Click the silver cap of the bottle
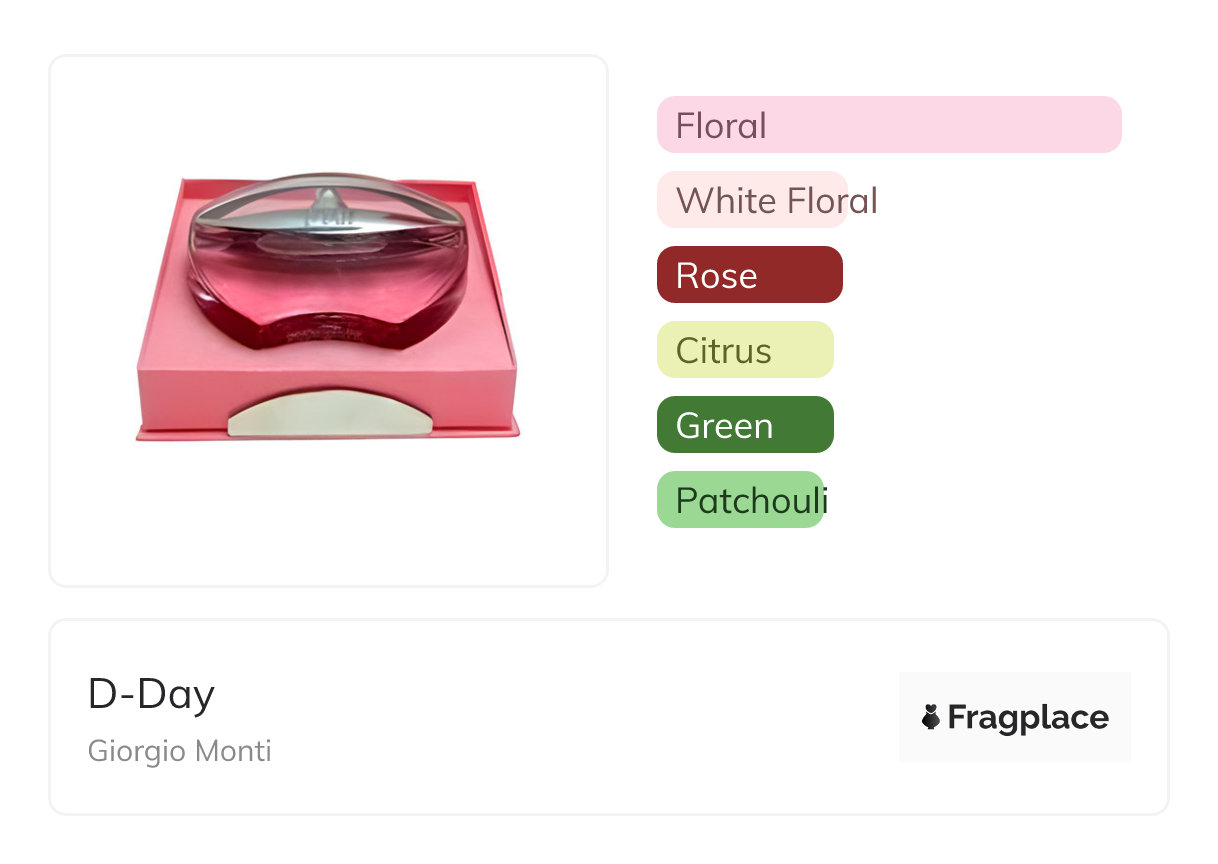The height and width of the screenshot is (864, 1218). (328, 205)
